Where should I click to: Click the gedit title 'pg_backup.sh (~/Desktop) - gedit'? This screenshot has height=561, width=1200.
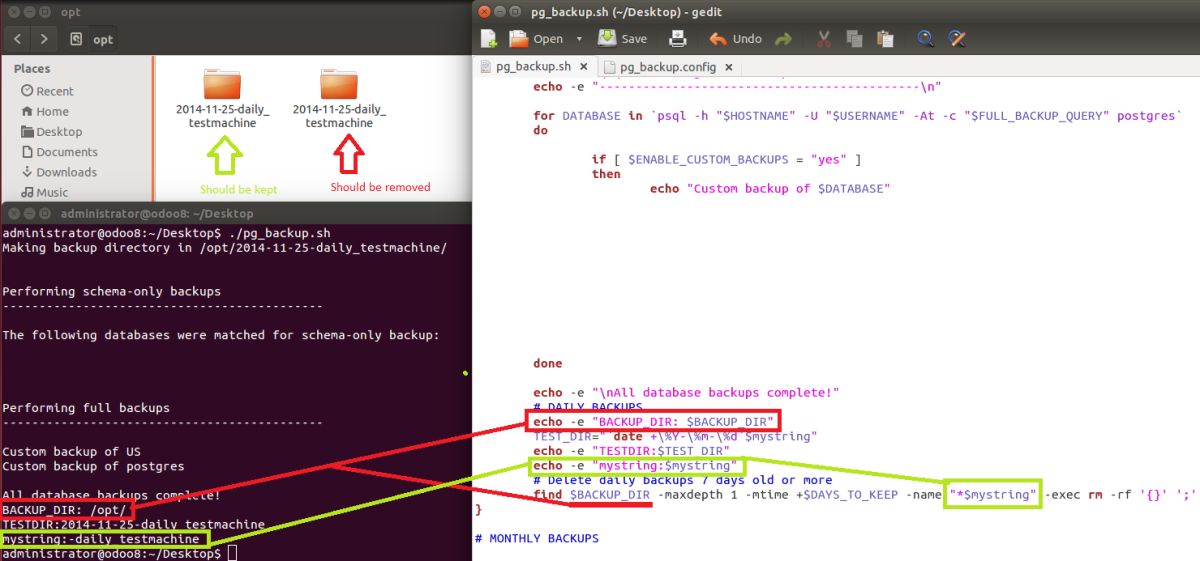tap(626, 11)
